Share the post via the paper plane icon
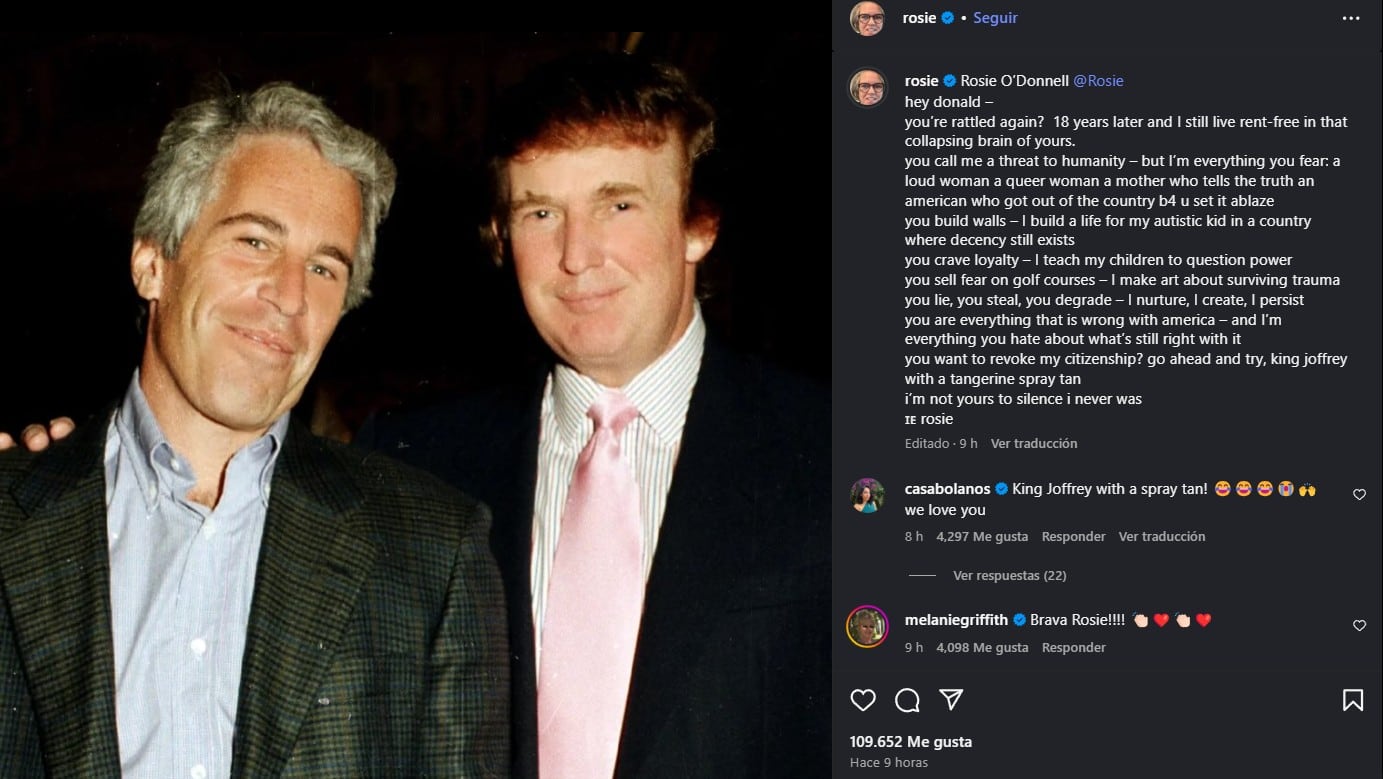Screen dimensions: 1383x779 click(x=951, y=700)
